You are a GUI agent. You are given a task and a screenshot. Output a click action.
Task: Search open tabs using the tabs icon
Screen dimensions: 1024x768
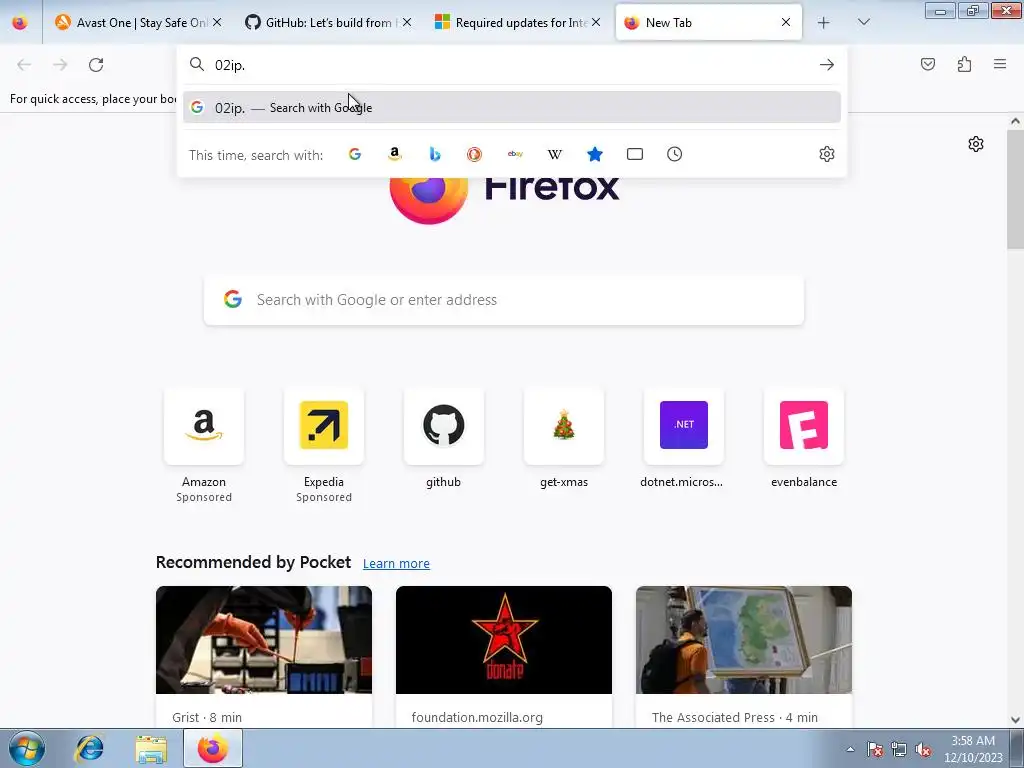click(x=635, y=154)
